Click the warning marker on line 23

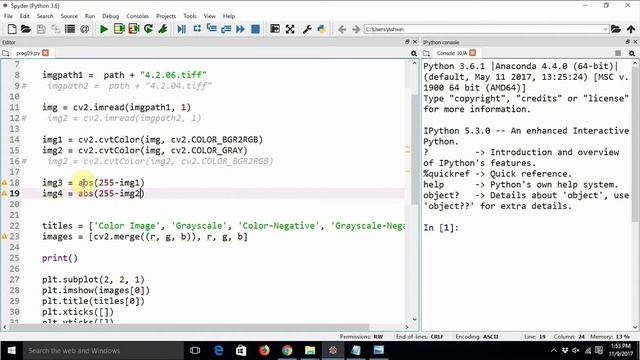click(4, 236)
